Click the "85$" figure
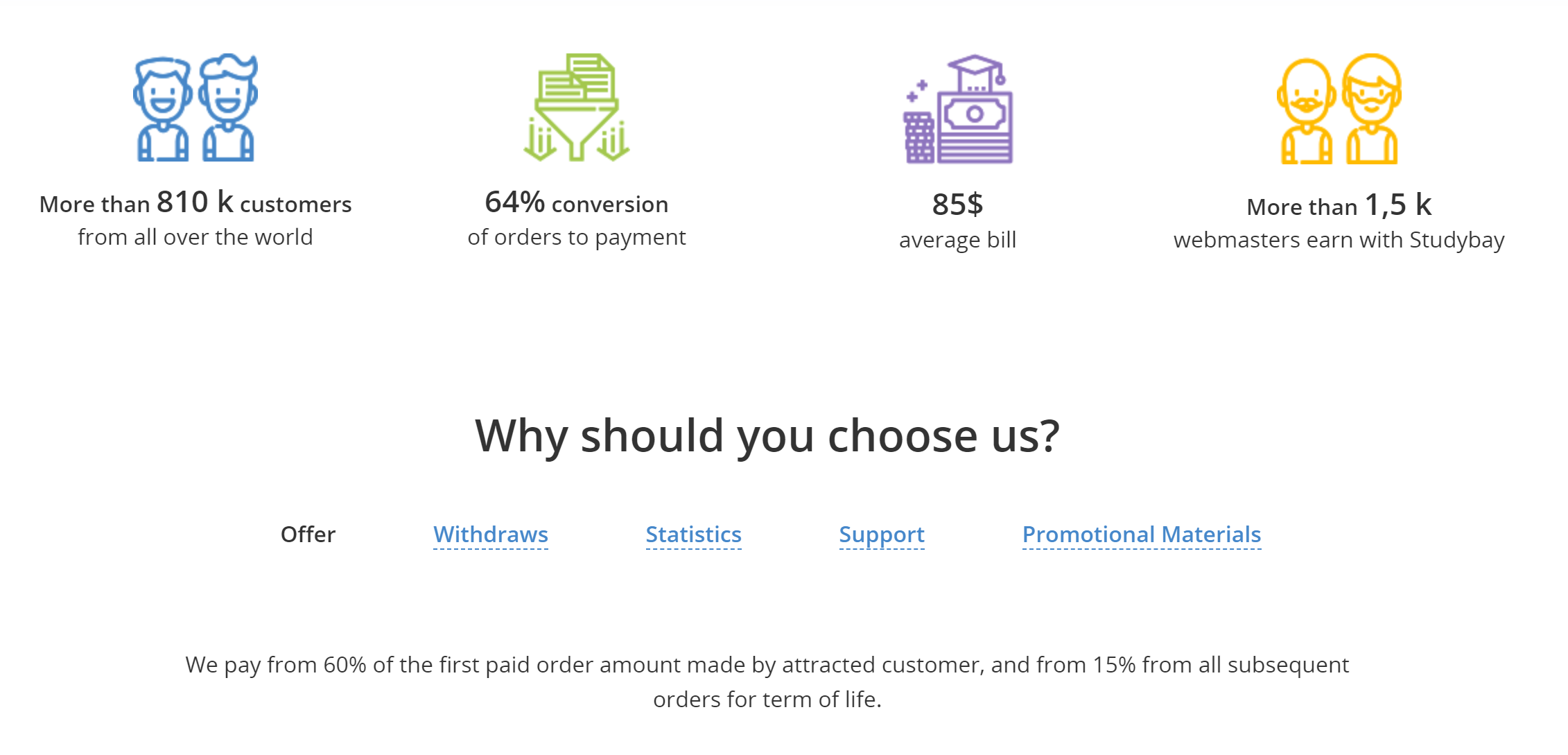The image size is (1568, 755). click(x=957, y=205)
